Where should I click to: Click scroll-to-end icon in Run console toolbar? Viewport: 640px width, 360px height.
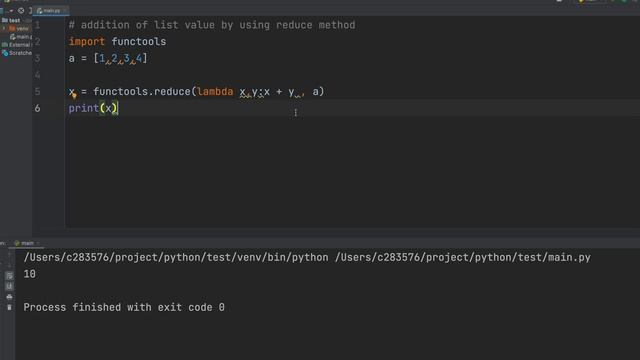coord(9,287)
